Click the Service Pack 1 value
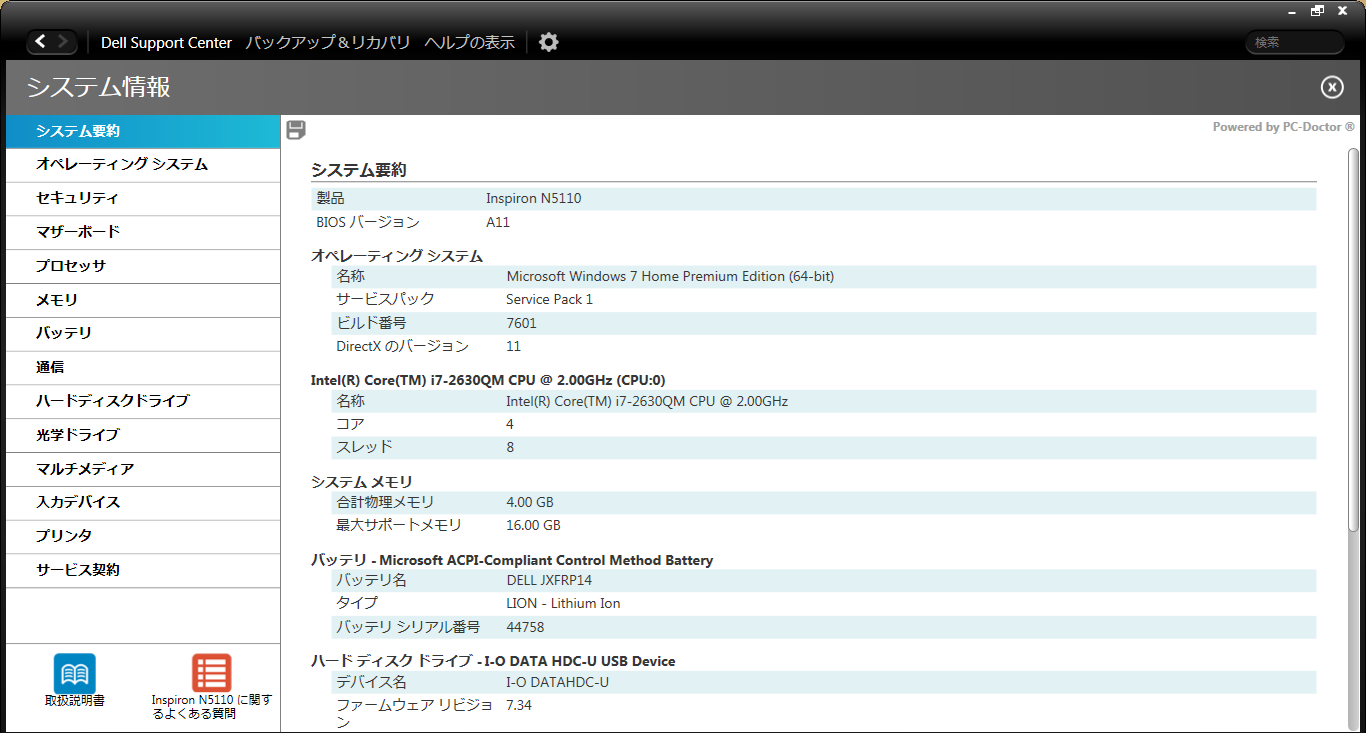This screenshot has height=733, width=1366. coord(549,299)
